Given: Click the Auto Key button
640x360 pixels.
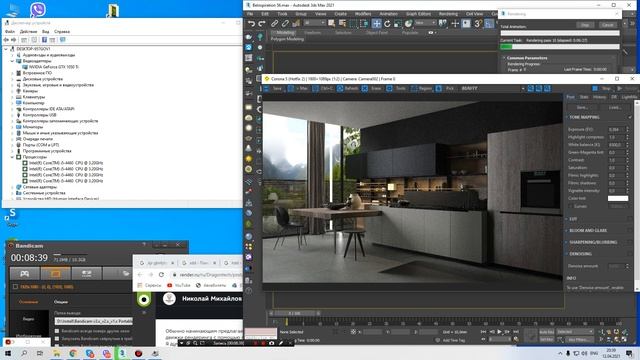Looking at the screenshot, I should pyautogui.click(x=547, y=332).
